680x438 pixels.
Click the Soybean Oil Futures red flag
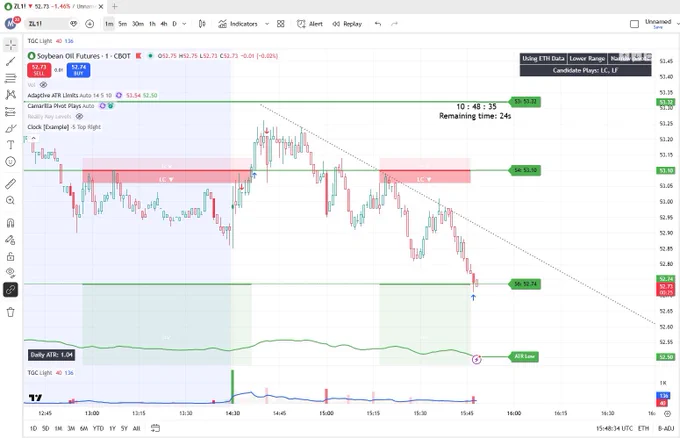tap(139, 56)
